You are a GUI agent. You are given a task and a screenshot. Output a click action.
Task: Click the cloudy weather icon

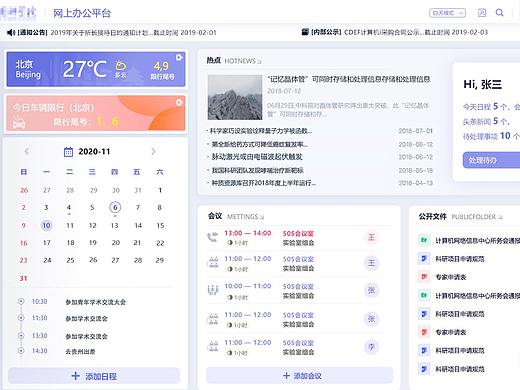(x=121, y=66)
